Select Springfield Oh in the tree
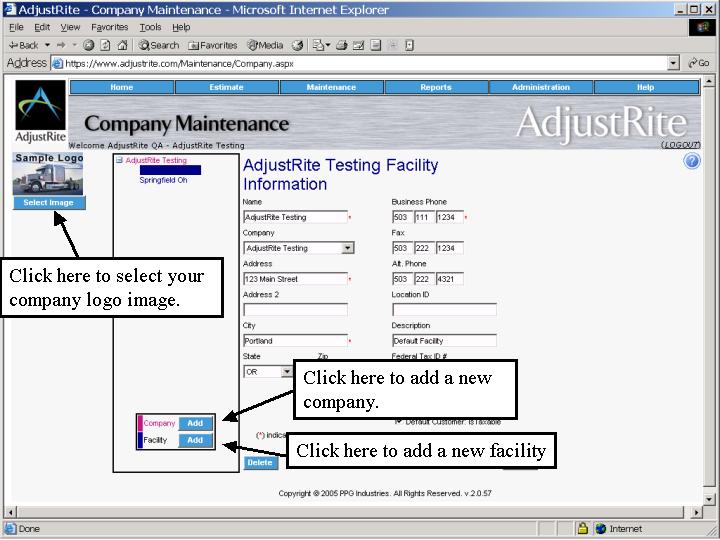The height and width of the screenshot is (540, 720). coord(163,180)
